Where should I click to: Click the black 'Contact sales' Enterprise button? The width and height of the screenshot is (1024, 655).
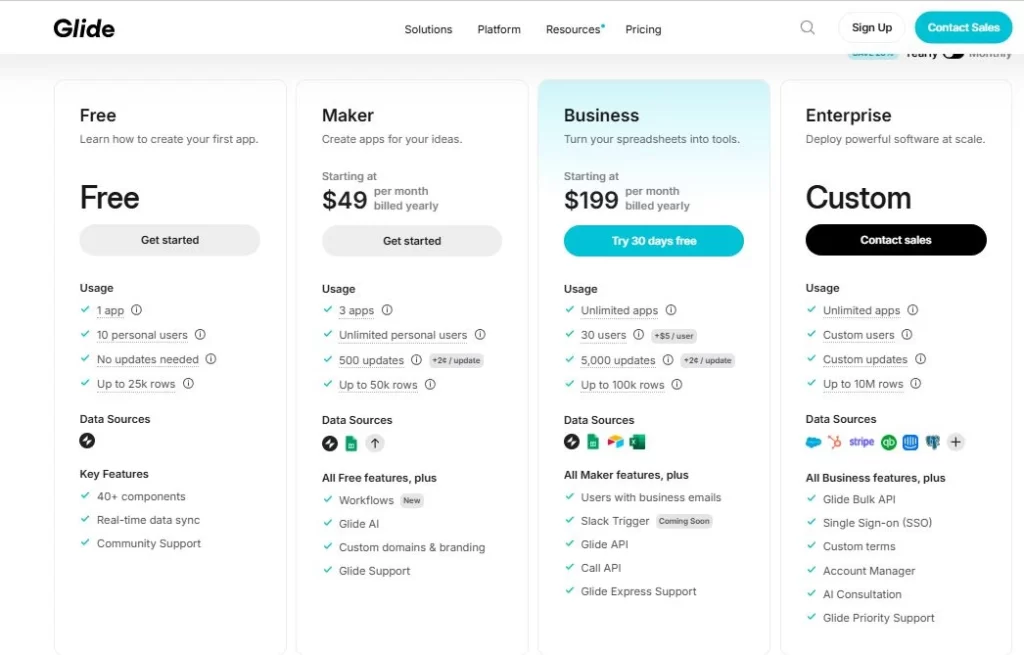point(896,240)
